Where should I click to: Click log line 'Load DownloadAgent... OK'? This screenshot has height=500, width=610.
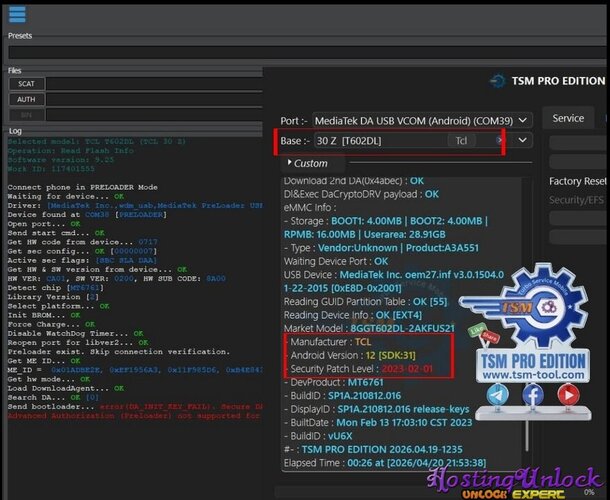66,388
